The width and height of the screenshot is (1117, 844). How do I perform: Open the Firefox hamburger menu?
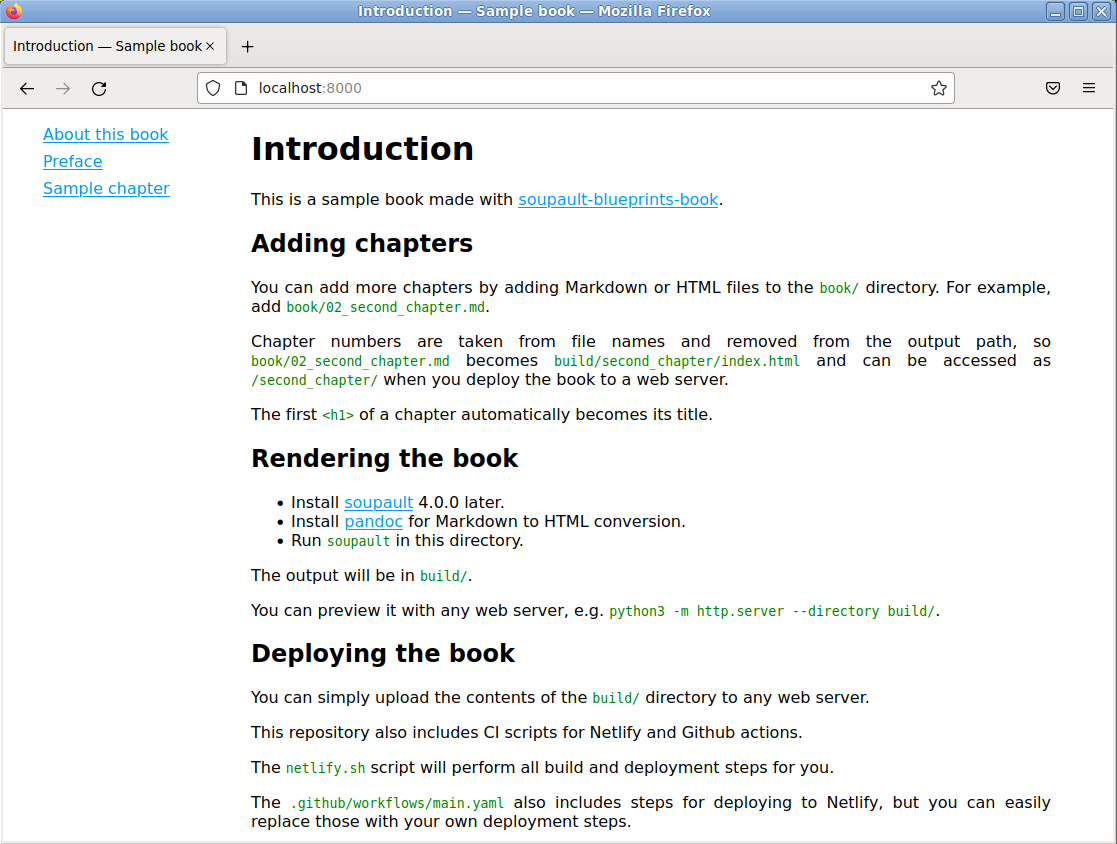point(1089,88)
